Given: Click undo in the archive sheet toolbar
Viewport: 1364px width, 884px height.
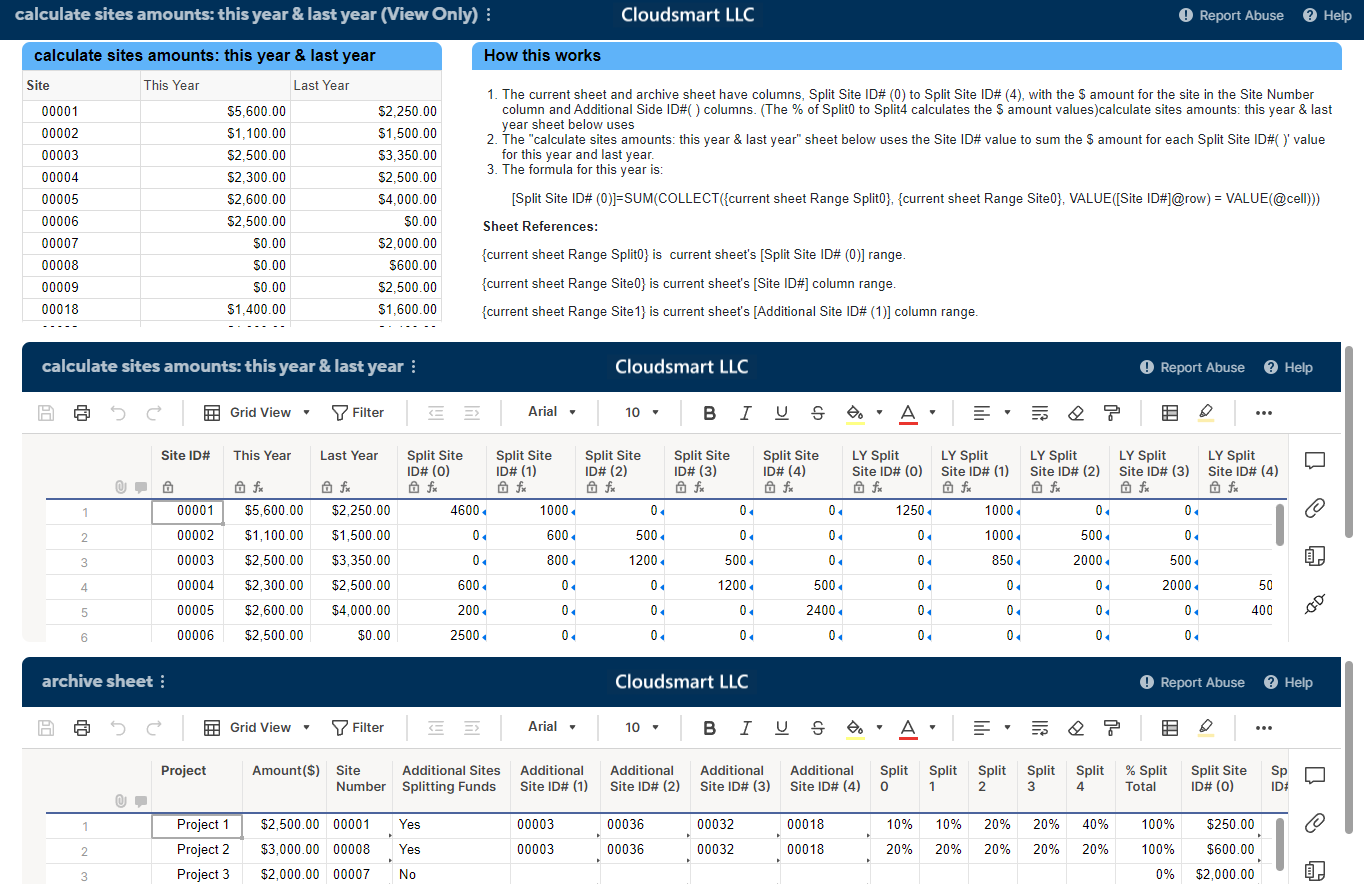Looking at the screenshot, I should (118, 728).
